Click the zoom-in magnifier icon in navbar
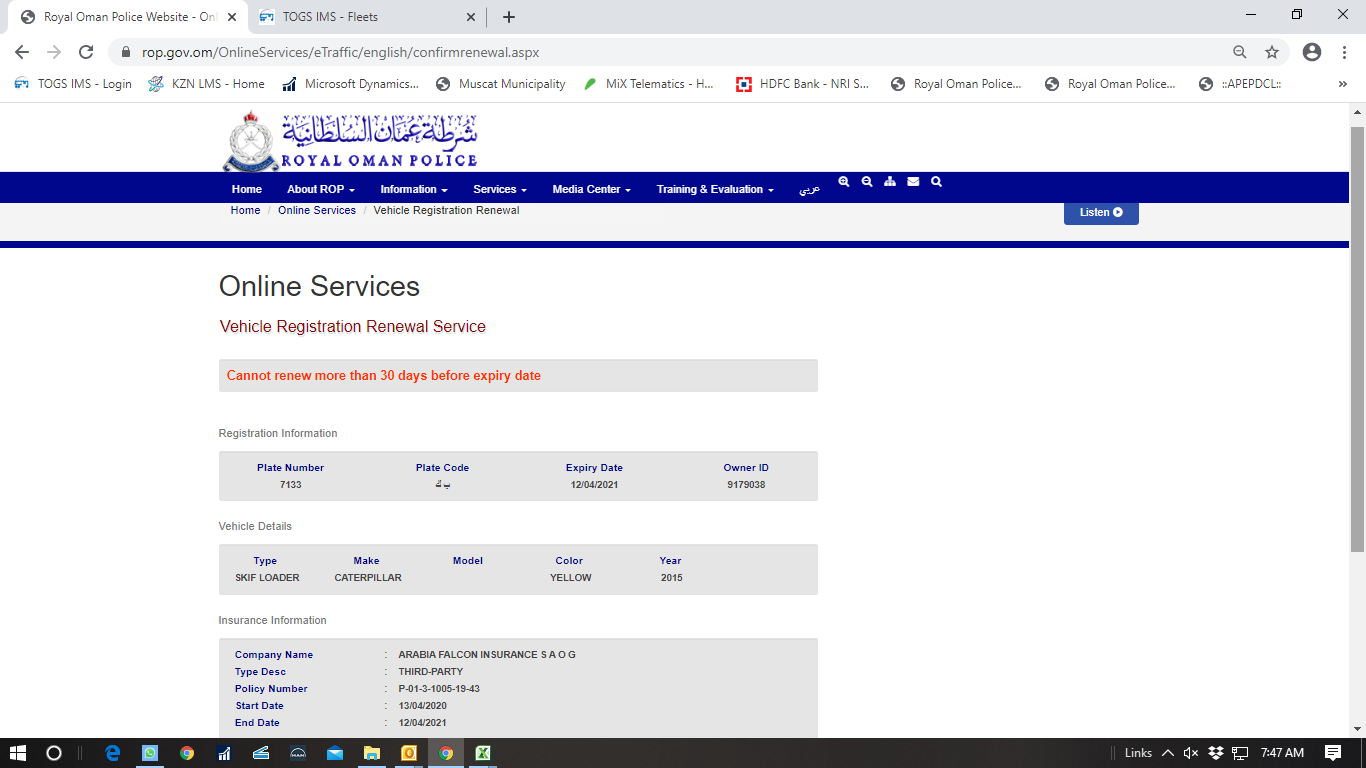This screenshot has height=768, width=1366. point(844,182)
